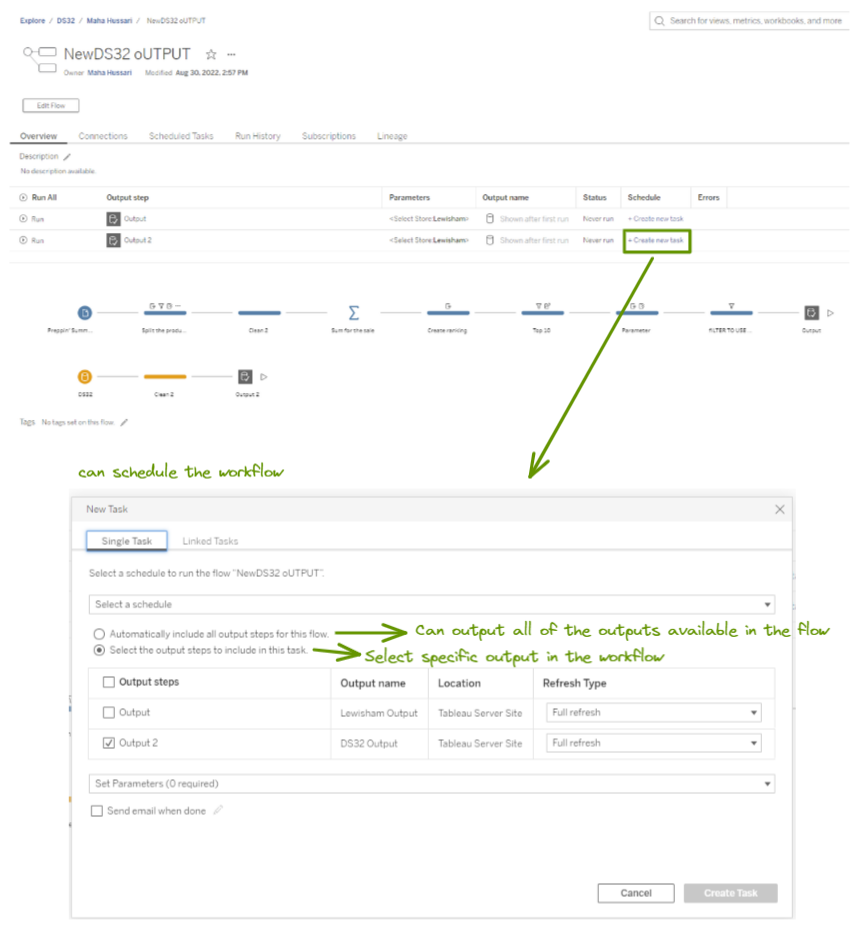
Task: Select the orange DS32 input node
Action: [85, 376]
